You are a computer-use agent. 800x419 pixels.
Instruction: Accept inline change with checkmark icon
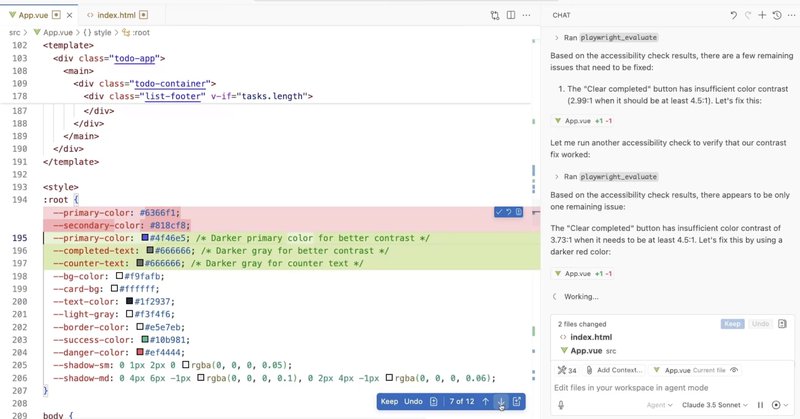[499, 212]
